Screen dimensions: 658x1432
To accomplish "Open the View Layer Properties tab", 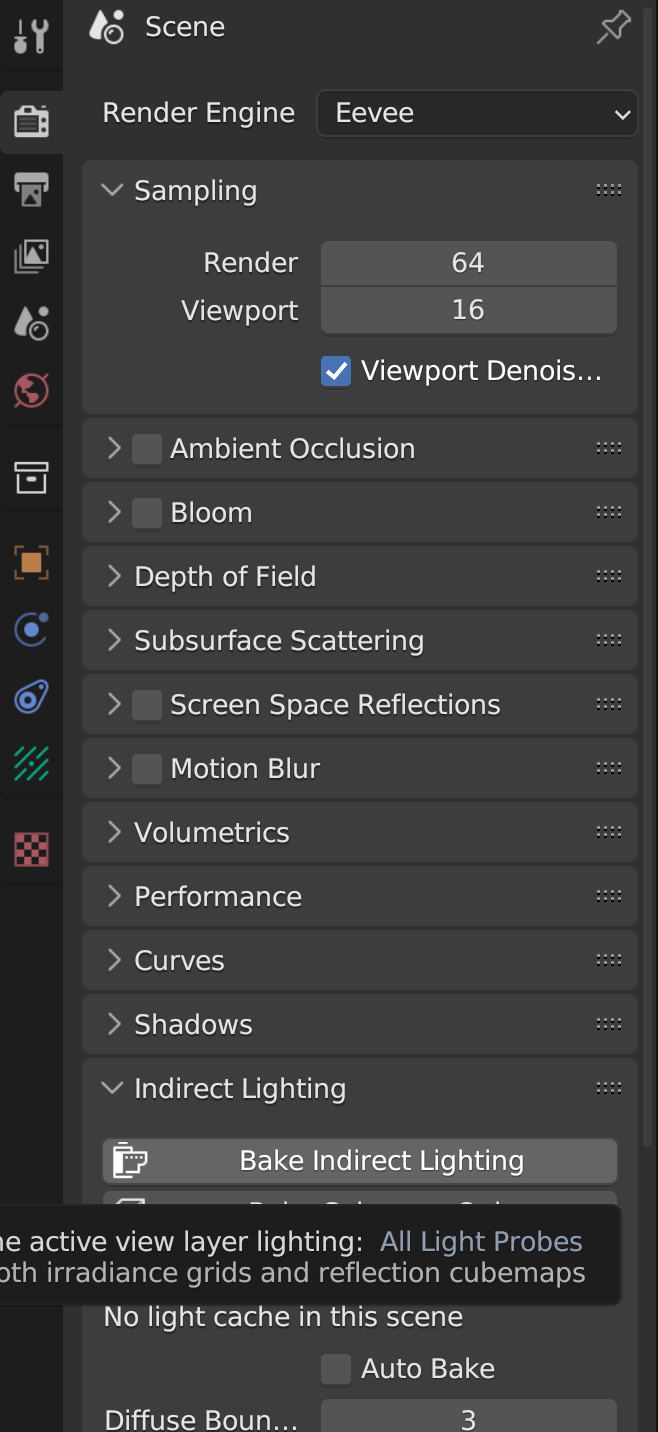I will (30, 256).
